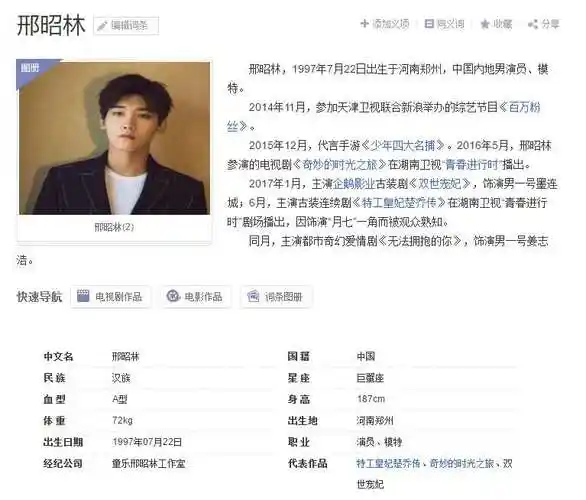Open 特工皇妃楚乔传 under 代表作品
The height and width of the screenshot is (500, 586).
coord(388,464)
